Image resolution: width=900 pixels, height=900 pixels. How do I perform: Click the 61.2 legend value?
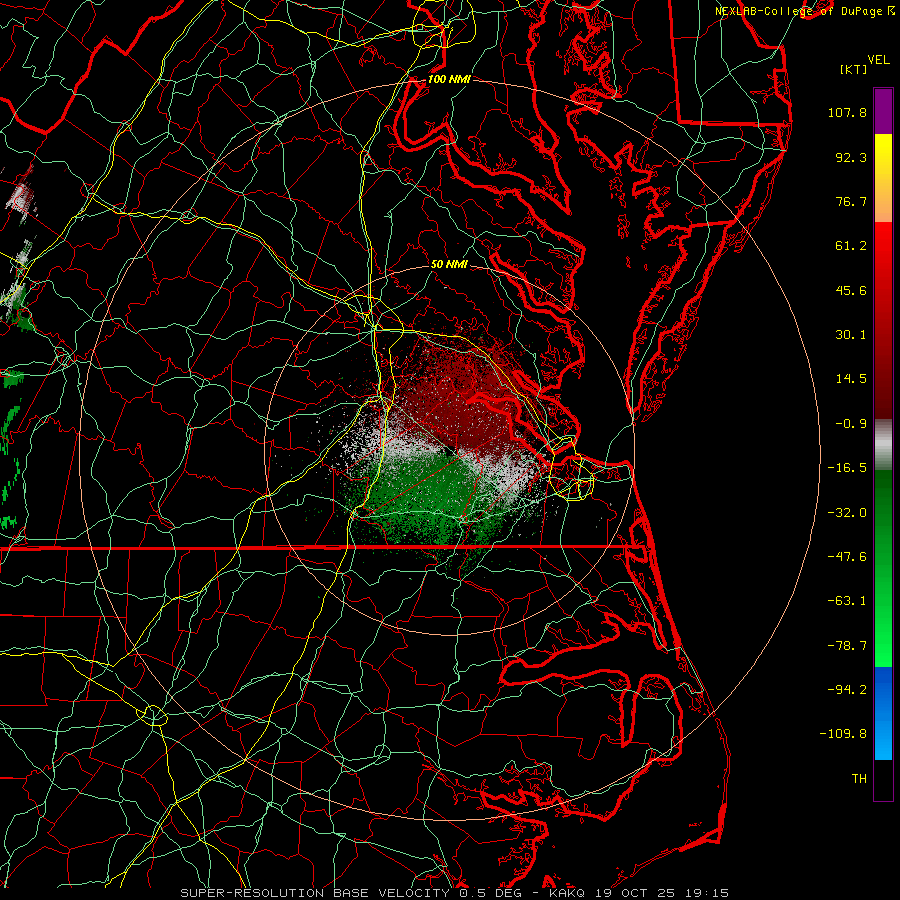pos(851,246)
